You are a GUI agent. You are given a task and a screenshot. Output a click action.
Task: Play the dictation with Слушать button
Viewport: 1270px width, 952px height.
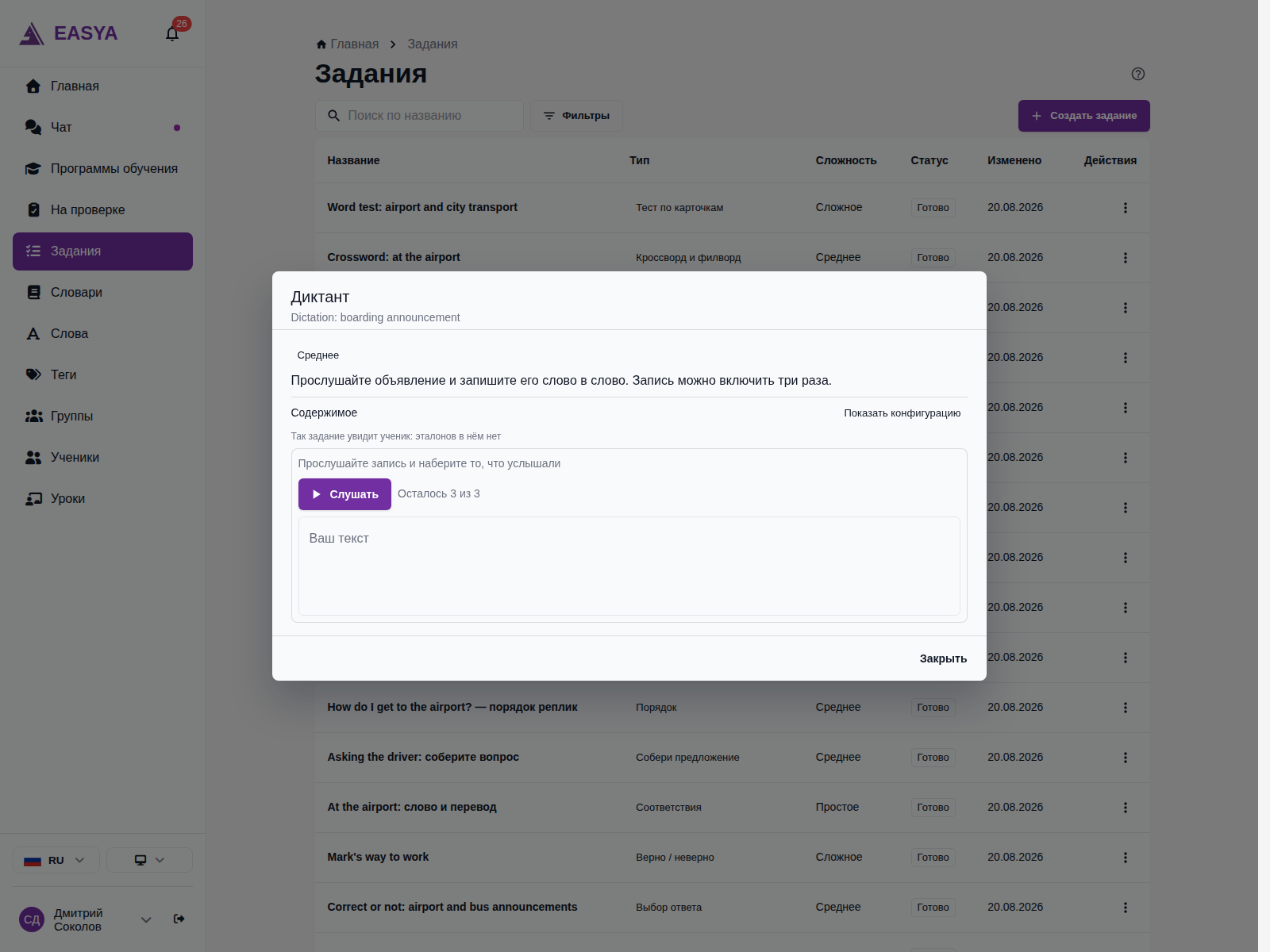pyautogui.click(x=344, y=494)
